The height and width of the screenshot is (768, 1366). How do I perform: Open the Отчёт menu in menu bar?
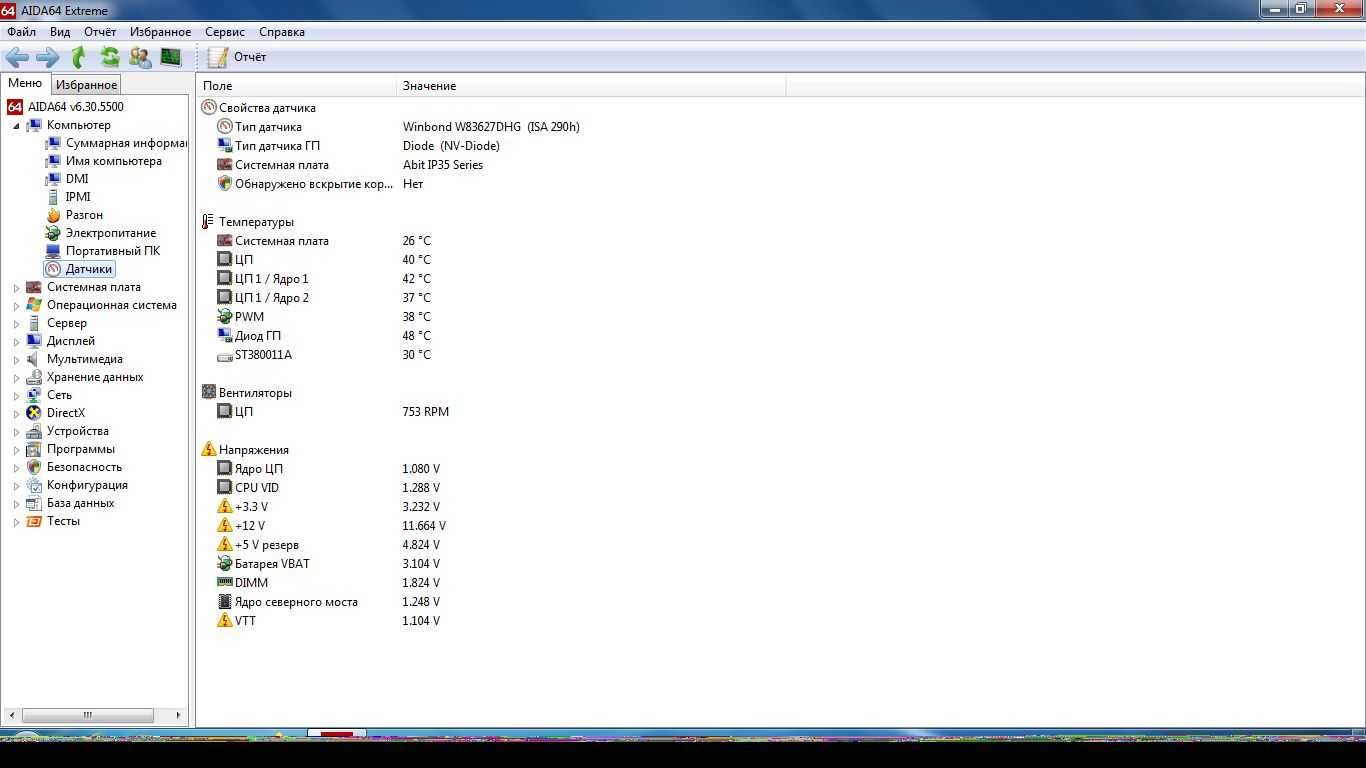(x=100, y=32)
